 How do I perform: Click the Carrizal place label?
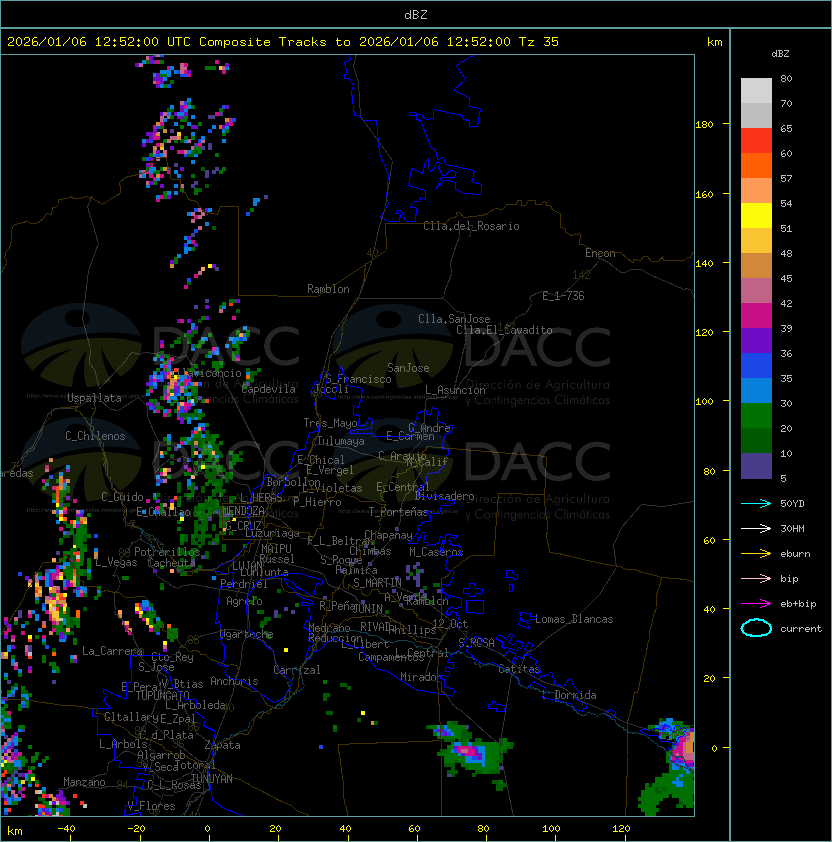(x=297, y=670)
